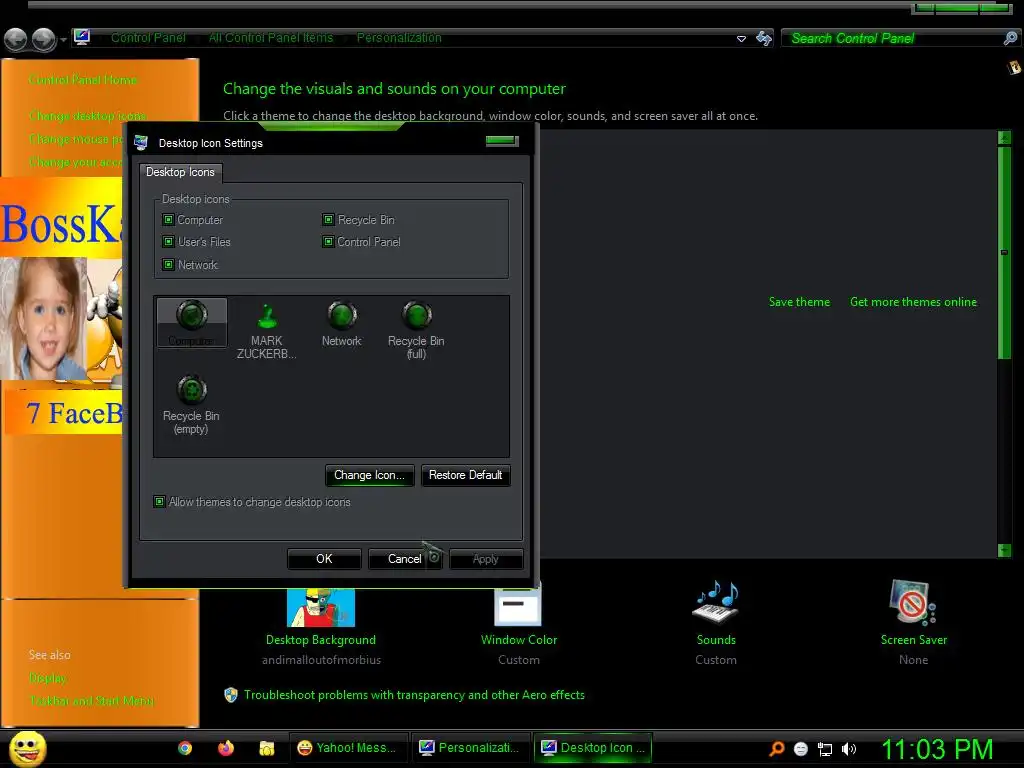
Task: Click the help icon at top right
Action: (1014, 67)
